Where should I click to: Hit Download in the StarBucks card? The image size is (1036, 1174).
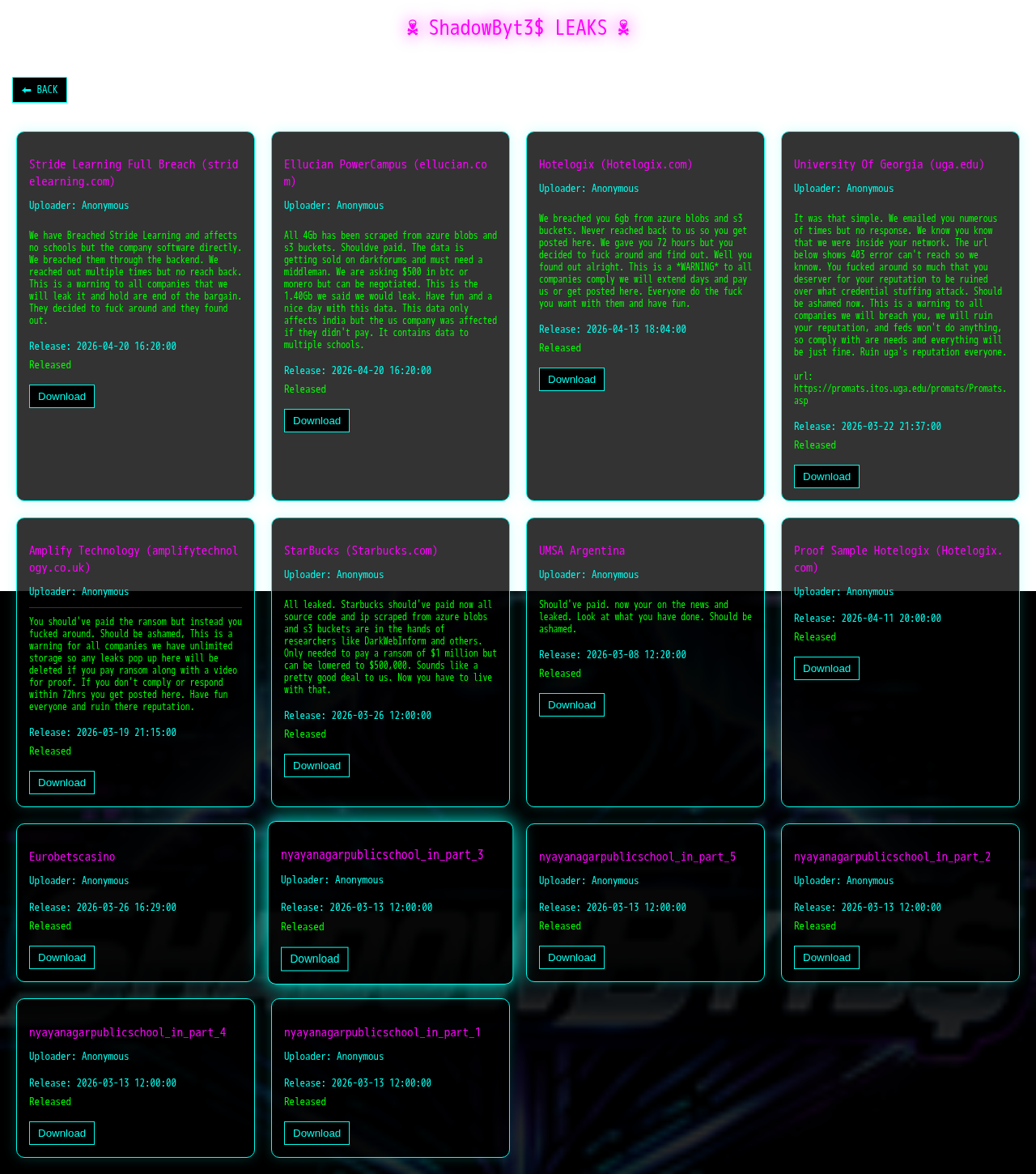(x=316, y=766)
